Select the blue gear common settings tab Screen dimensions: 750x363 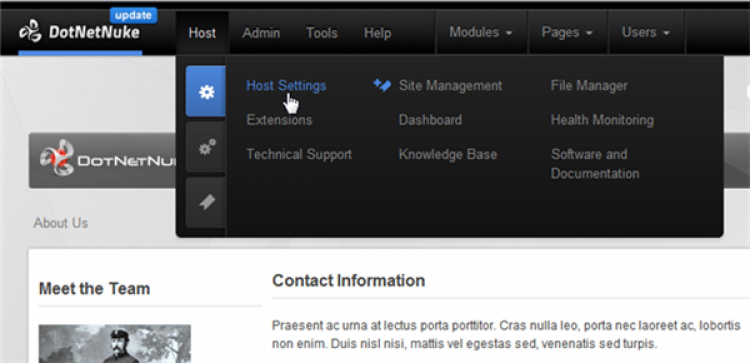pos(206,91)
